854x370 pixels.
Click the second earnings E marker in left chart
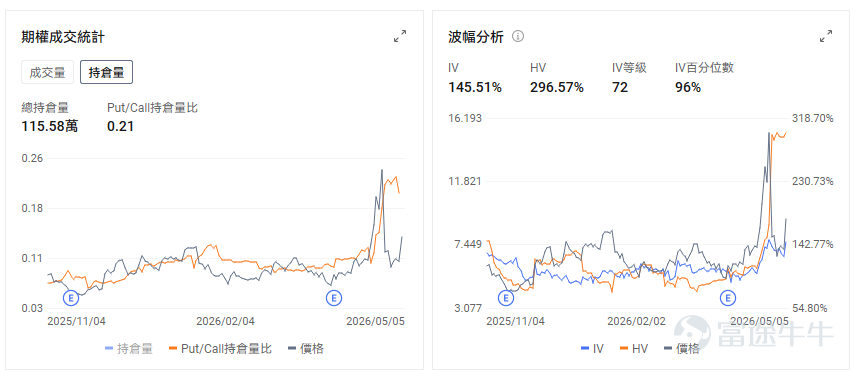click(x=333, y=298)
